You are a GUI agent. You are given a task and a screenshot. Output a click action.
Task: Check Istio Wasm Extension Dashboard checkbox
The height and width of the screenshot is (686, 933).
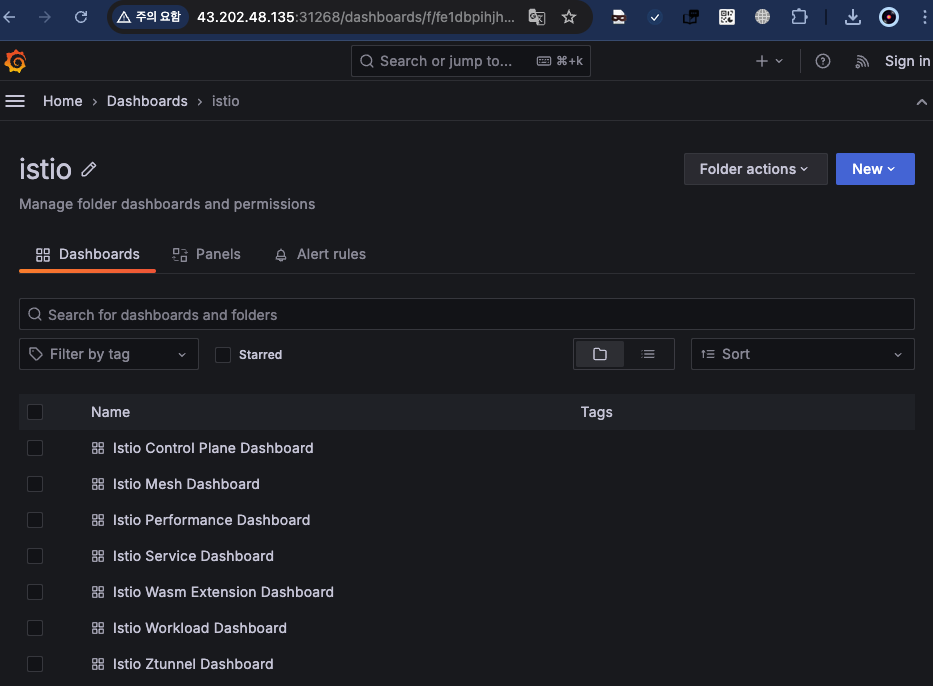pyautogui.click(x=35, y=592)
